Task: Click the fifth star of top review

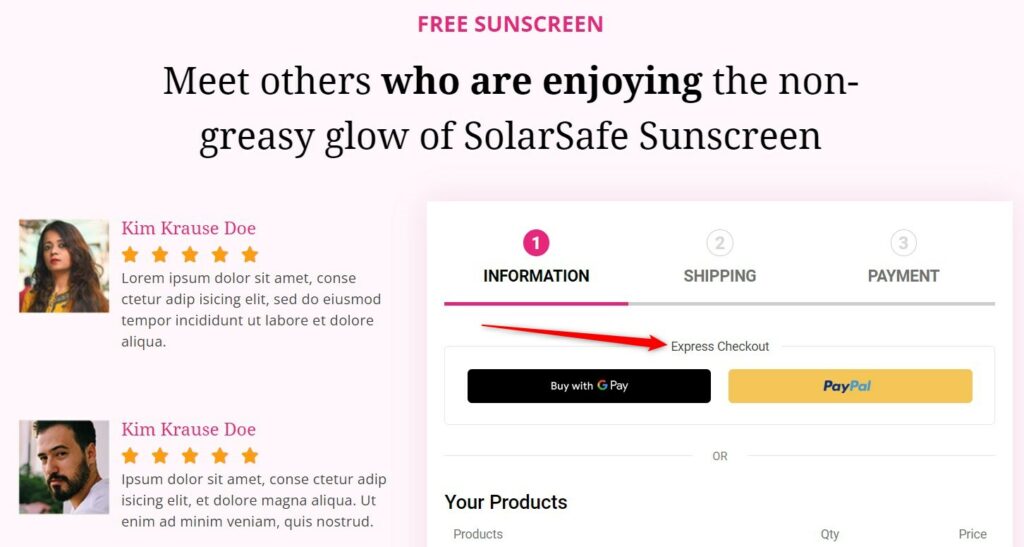Action: (250, 254)
